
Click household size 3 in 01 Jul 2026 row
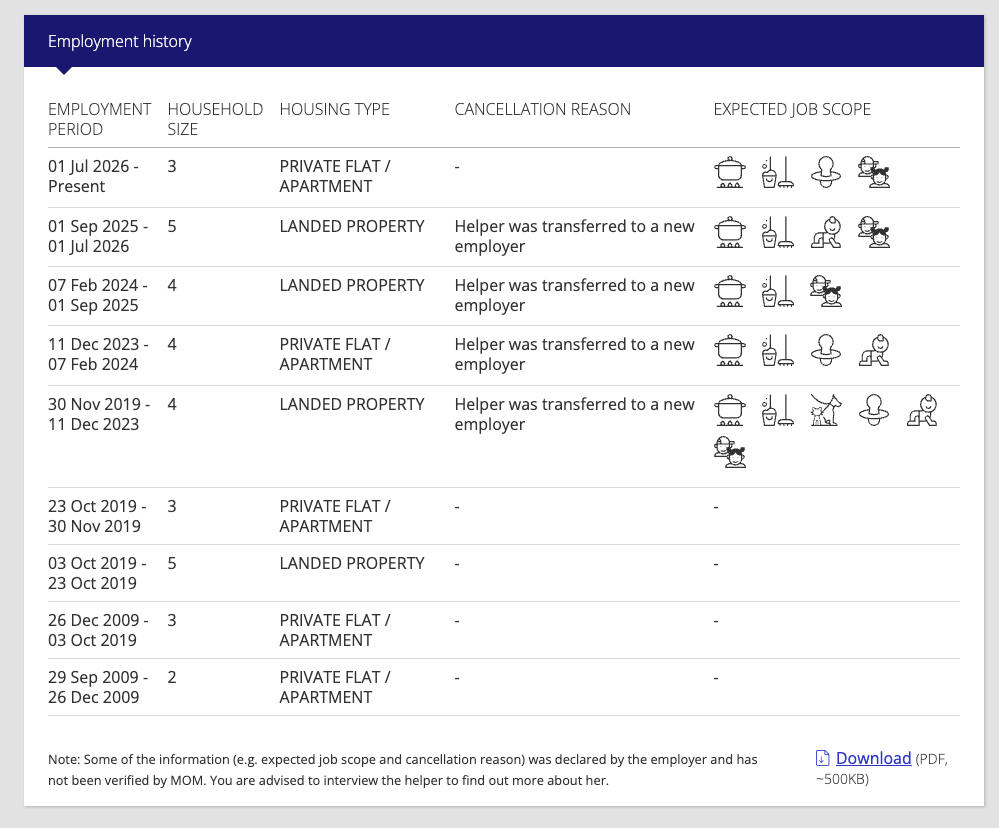click(172, 167)
